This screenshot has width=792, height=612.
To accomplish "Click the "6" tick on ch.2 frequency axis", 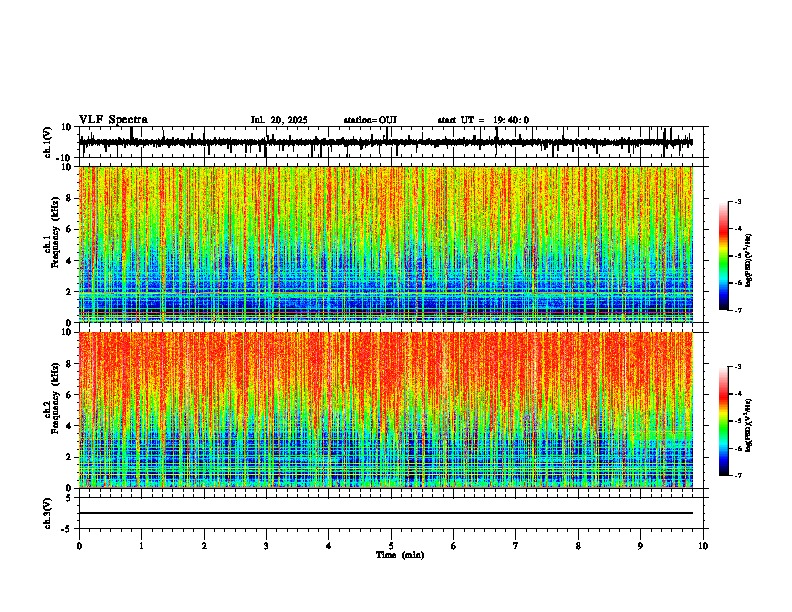I will [x=70, y=394].
